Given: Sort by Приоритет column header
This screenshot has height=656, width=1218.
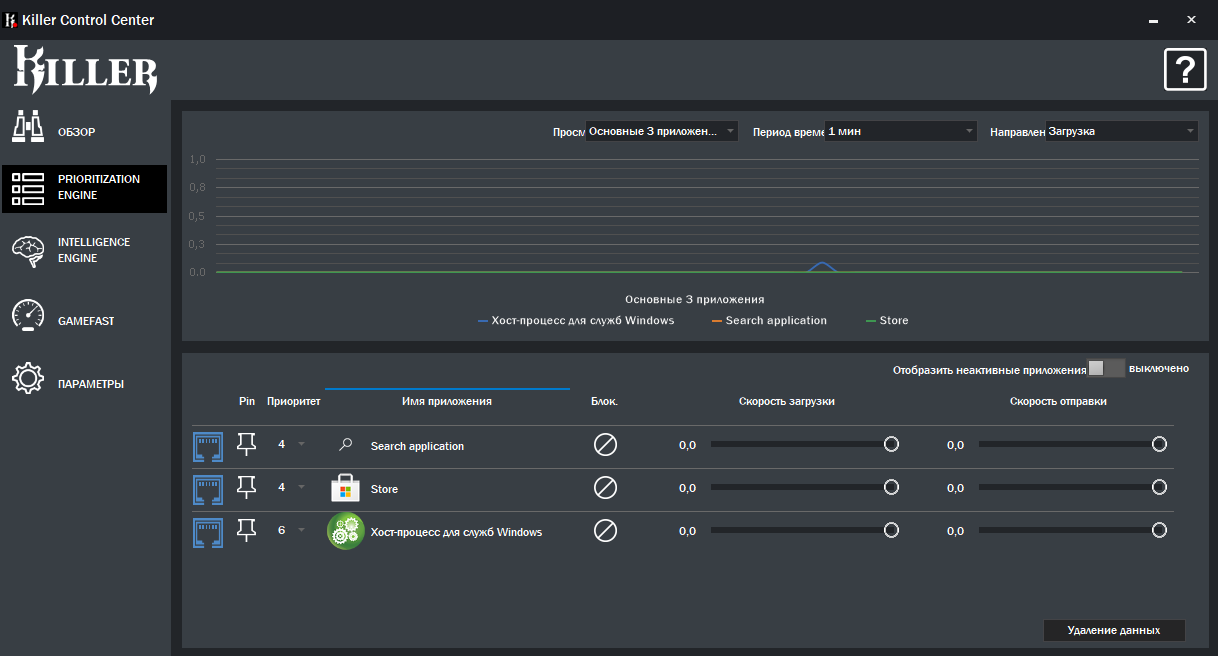Looking at the screenshot, I should click(294, 401).
